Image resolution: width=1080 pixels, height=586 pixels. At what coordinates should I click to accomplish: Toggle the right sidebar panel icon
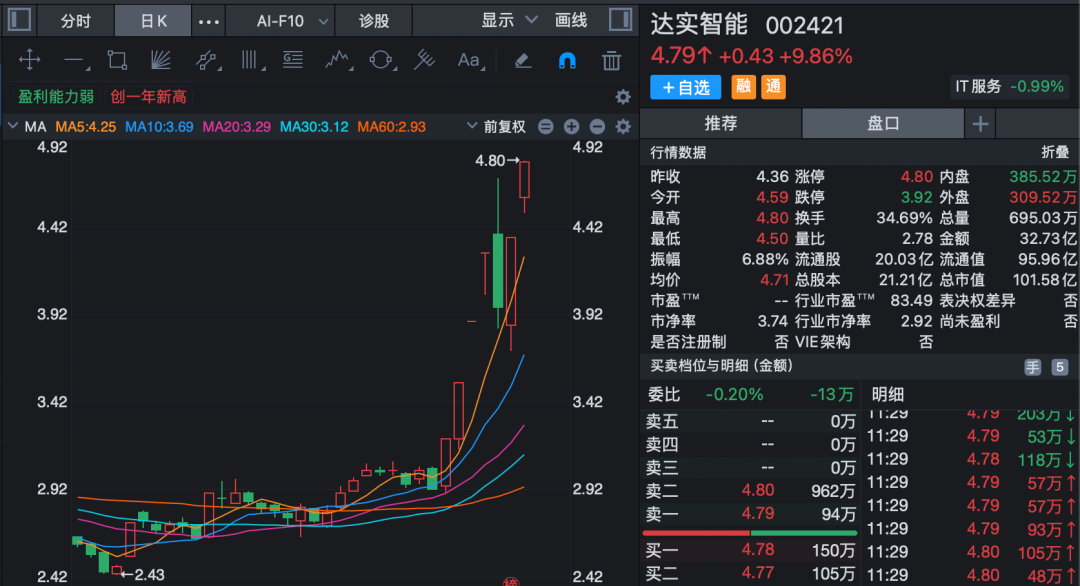tap(621, 20)
